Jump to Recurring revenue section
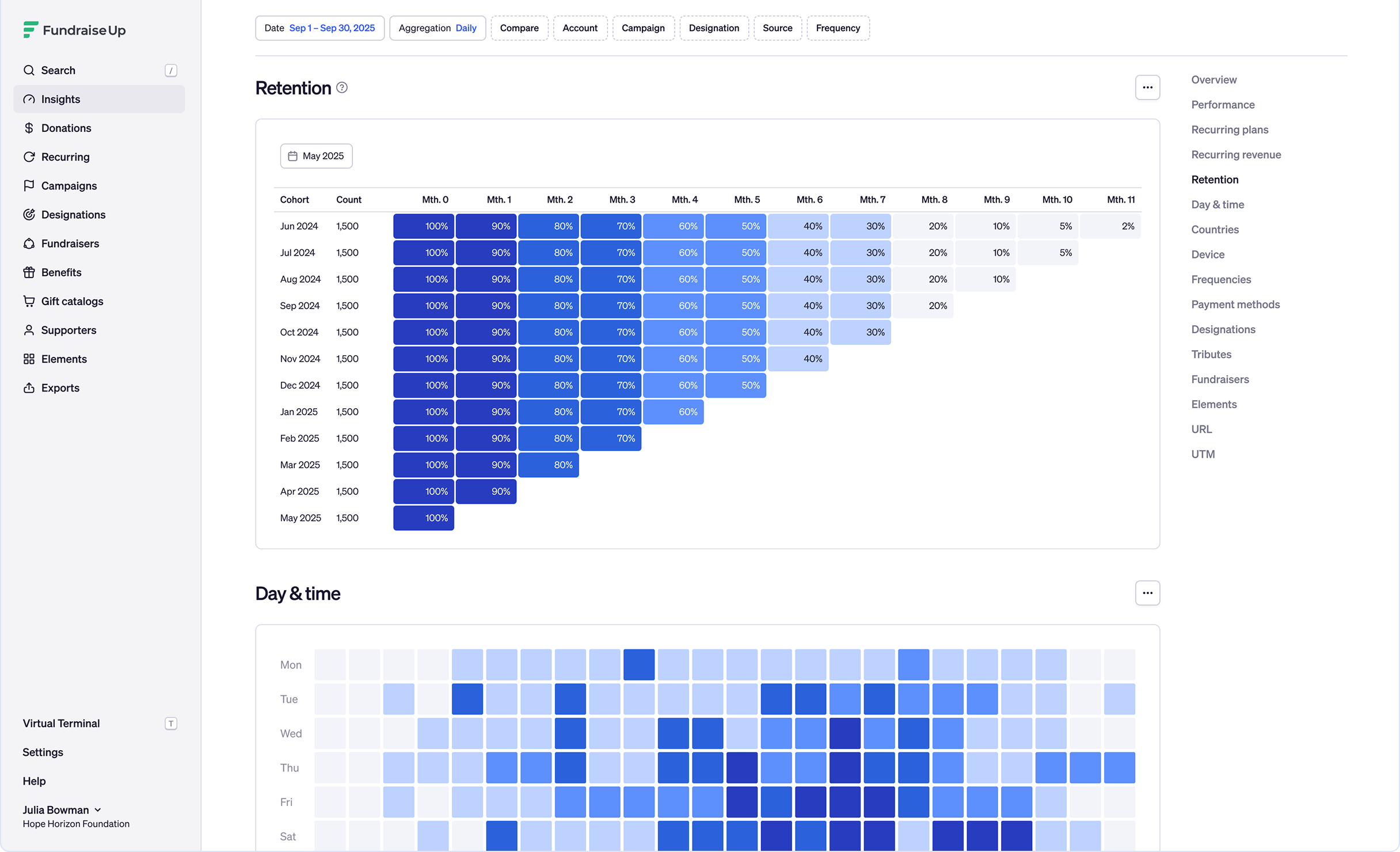The width and height of the screenshot is (1400, 852). (x=1236, y=155)
